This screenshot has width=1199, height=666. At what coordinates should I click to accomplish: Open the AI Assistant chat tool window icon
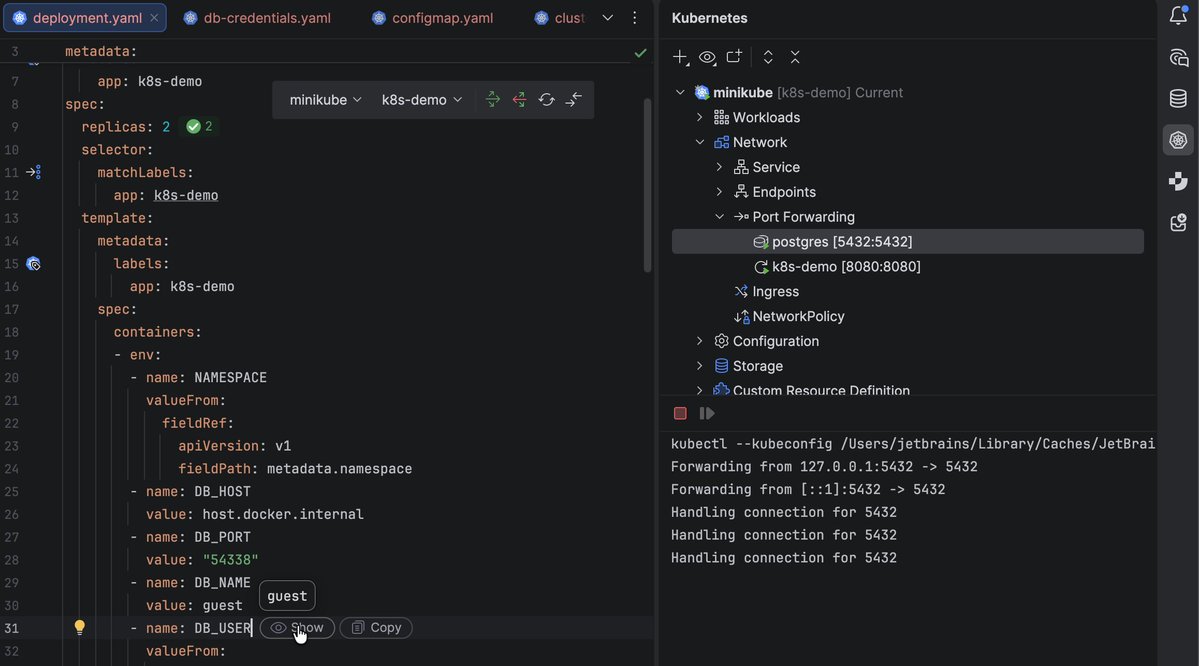click(x=1178, y=57)
